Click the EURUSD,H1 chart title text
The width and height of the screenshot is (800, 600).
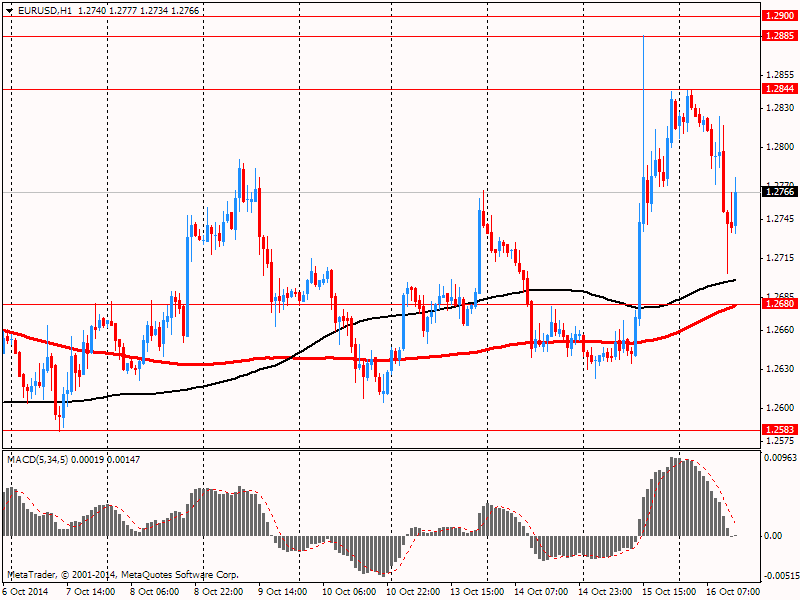click(x=44, y=10)
